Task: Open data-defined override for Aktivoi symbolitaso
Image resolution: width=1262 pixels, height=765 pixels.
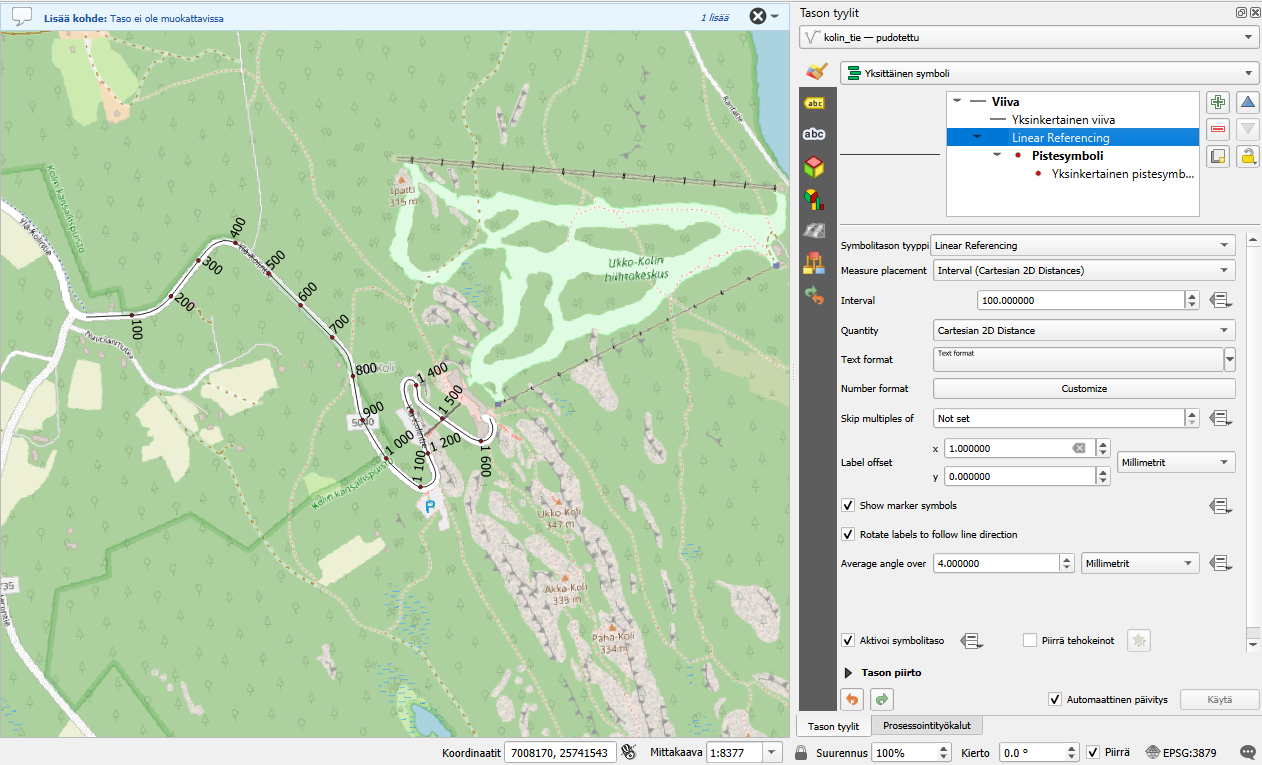Action: (x=973, y=641)
